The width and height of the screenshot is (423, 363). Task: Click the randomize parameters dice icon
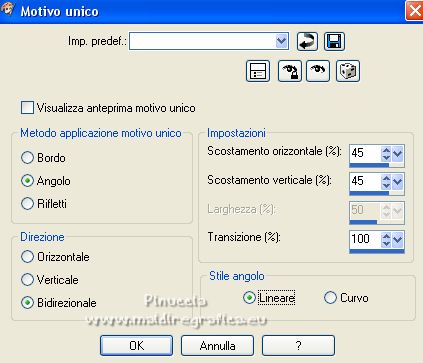(348, 71)
